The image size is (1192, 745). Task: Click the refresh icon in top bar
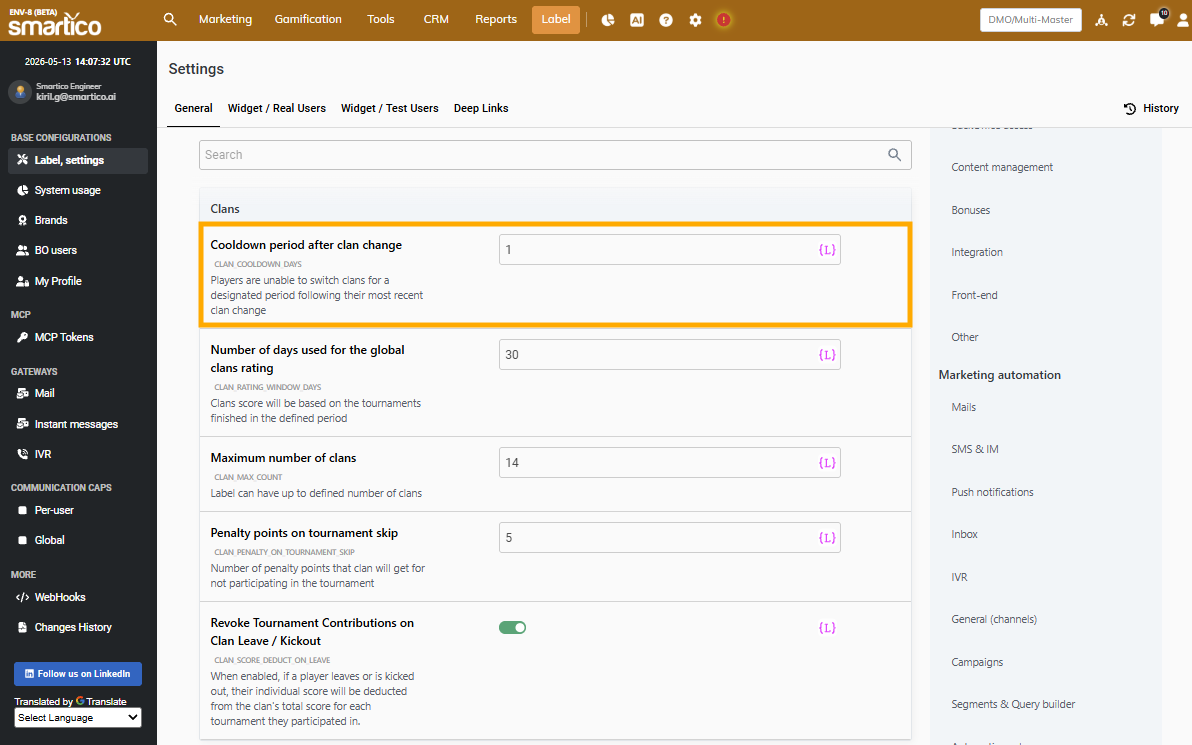[1129, 21]
